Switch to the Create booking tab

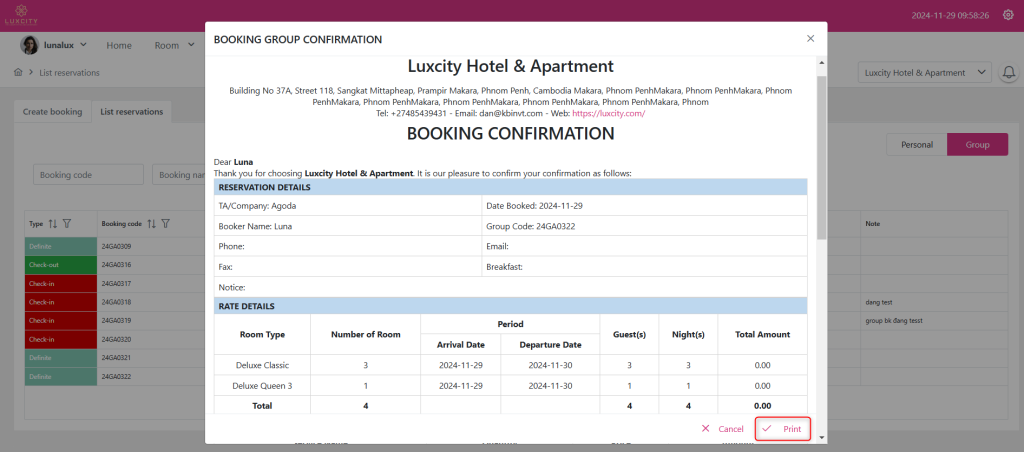[52, 112]
